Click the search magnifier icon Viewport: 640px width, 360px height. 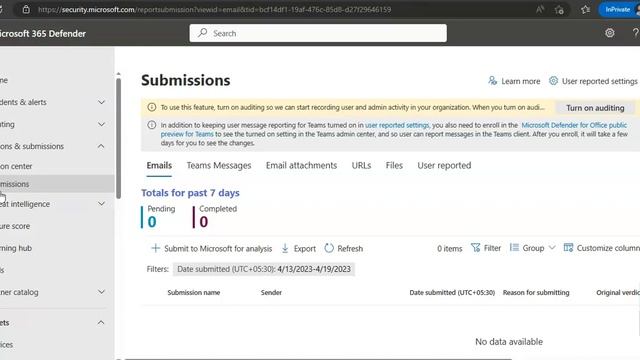(x=202, y=33)
